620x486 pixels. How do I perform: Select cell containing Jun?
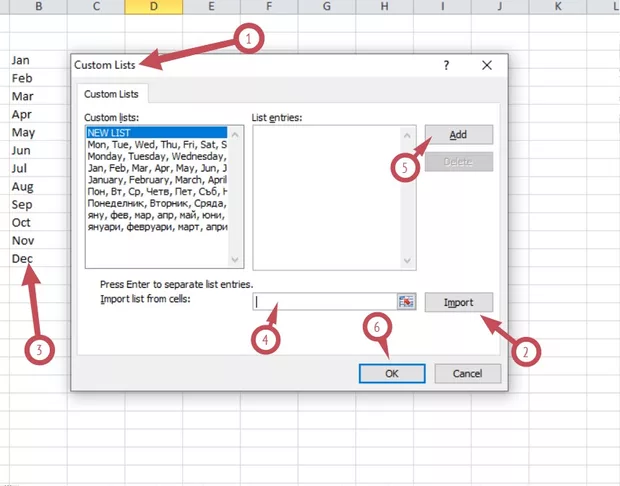[x=38, y=150]
